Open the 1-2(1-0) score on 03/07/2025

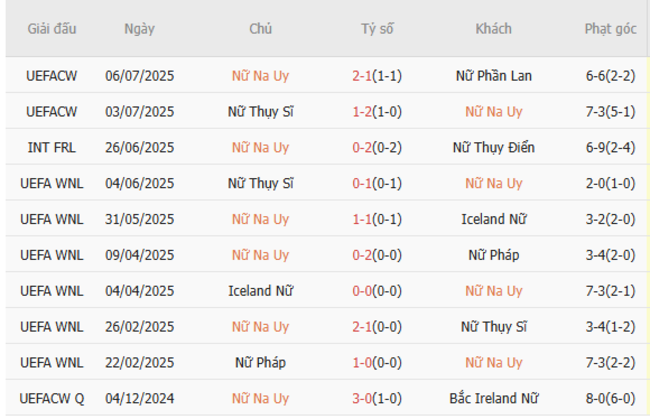[377, 112]
